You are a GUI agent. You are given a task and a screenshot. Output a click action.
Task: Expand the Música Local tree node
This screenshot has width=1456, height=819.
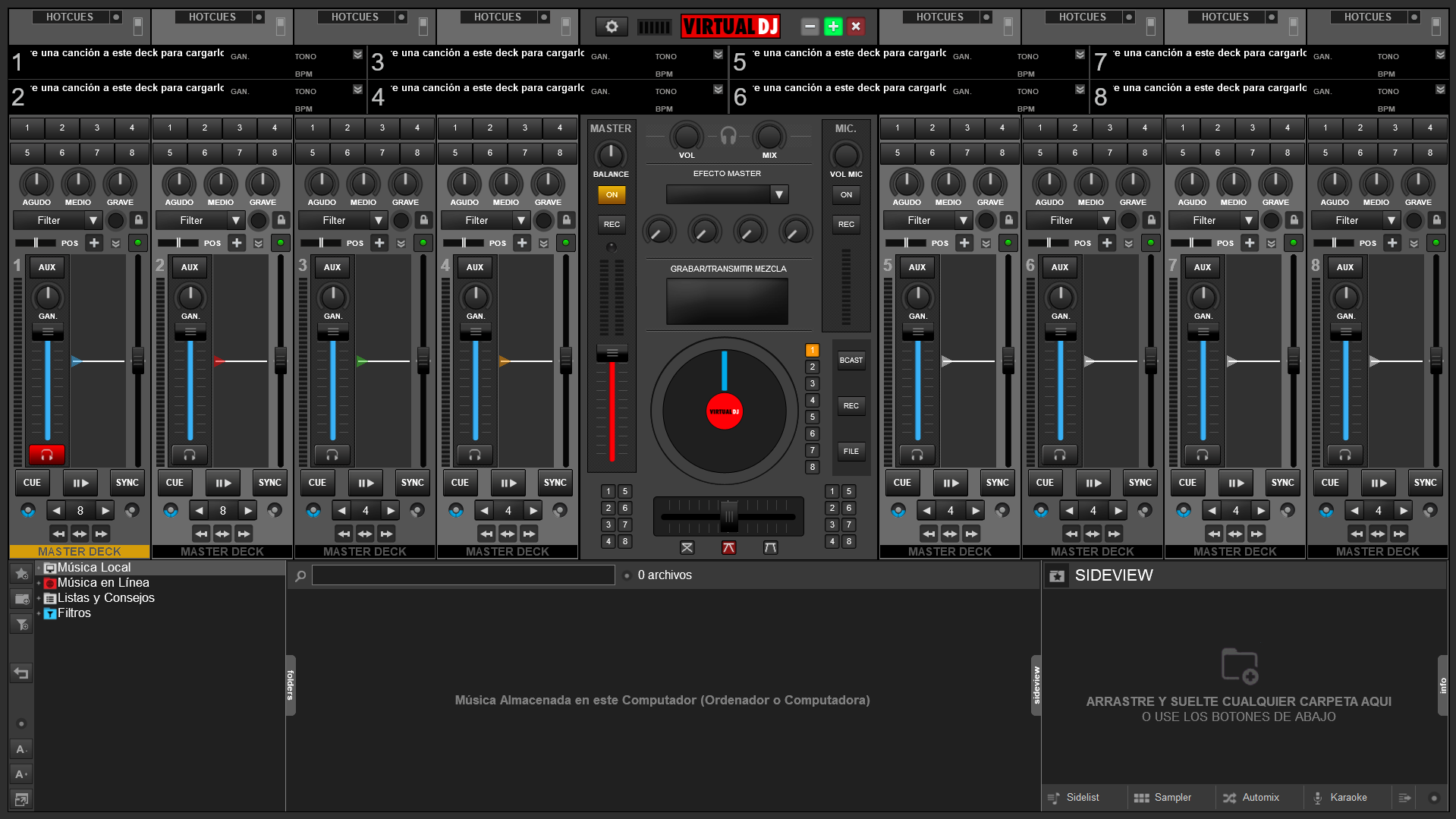tap(39, 568)
